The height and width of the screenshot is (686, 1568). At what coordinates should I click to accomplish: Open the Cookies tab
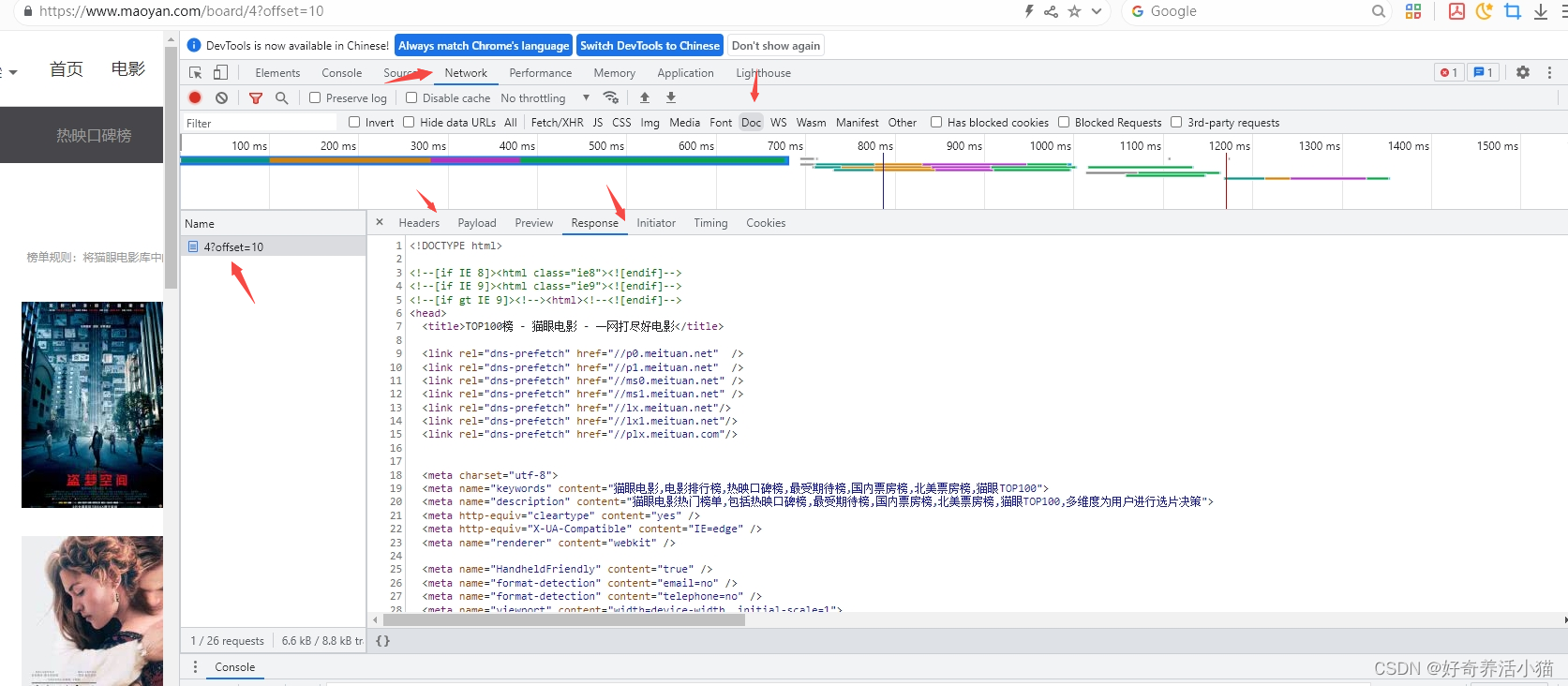(x=766, y=223)
